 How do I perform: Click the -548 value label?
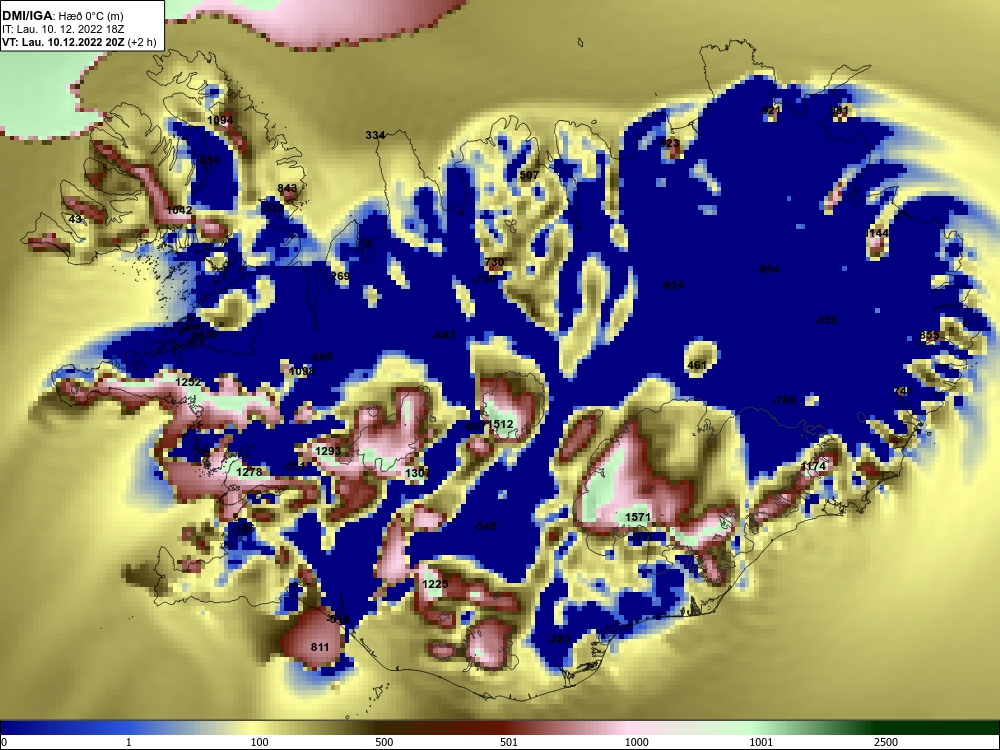click(485, 526)
